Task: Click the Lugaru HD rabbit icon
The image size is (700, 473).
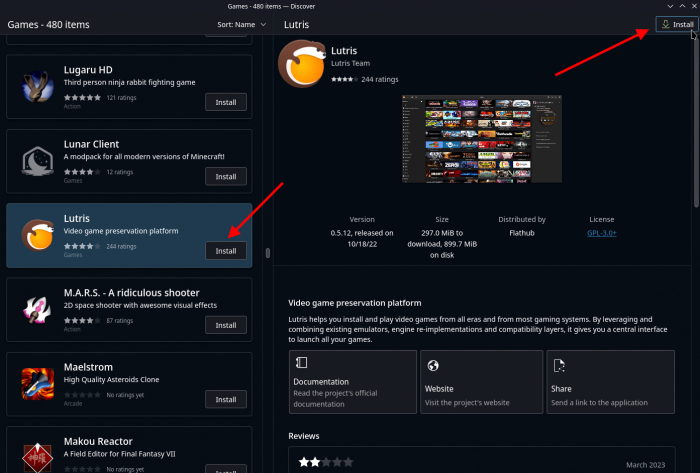Action: tap(38, 87)
